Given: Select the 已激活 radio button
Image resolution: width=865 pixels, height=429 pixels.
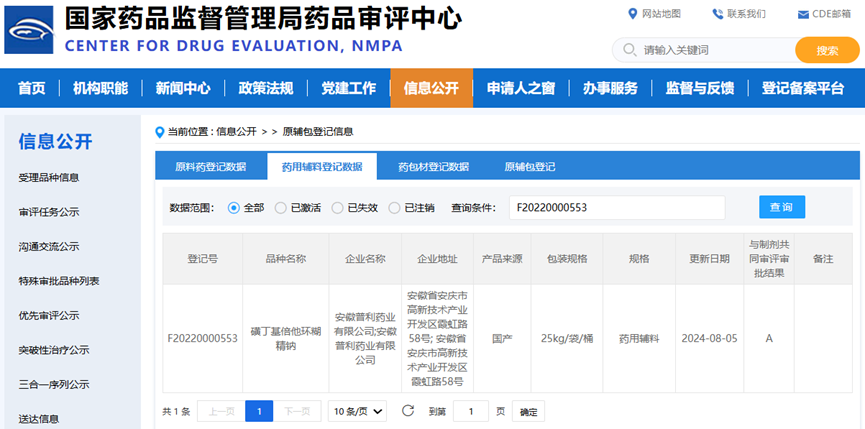Looking at the screenshot, I should [281, 208].
